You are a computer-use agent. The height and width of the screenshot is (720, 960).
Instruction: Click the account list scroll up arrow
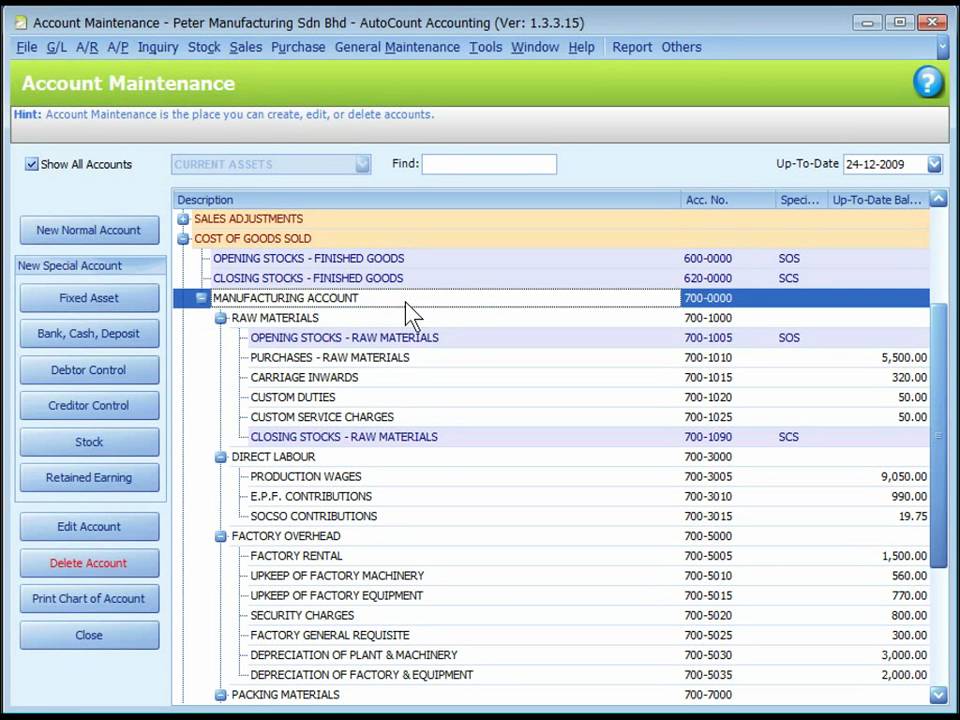(938, 198)
